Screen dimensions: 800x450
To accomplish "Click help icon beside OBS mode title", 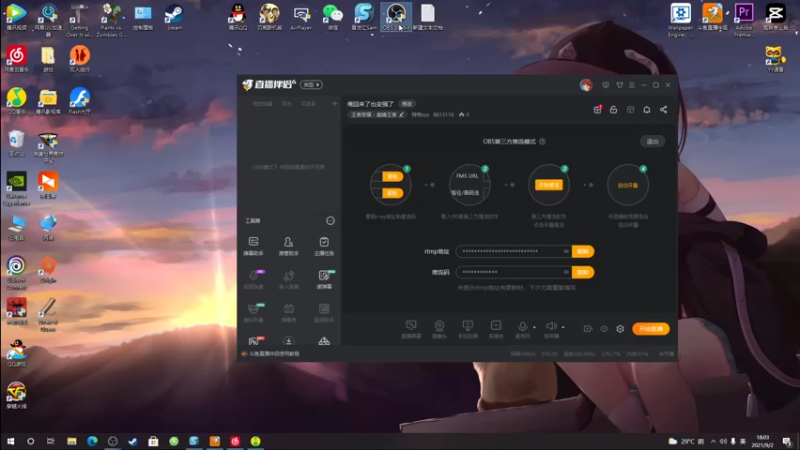I will [542, 141].
